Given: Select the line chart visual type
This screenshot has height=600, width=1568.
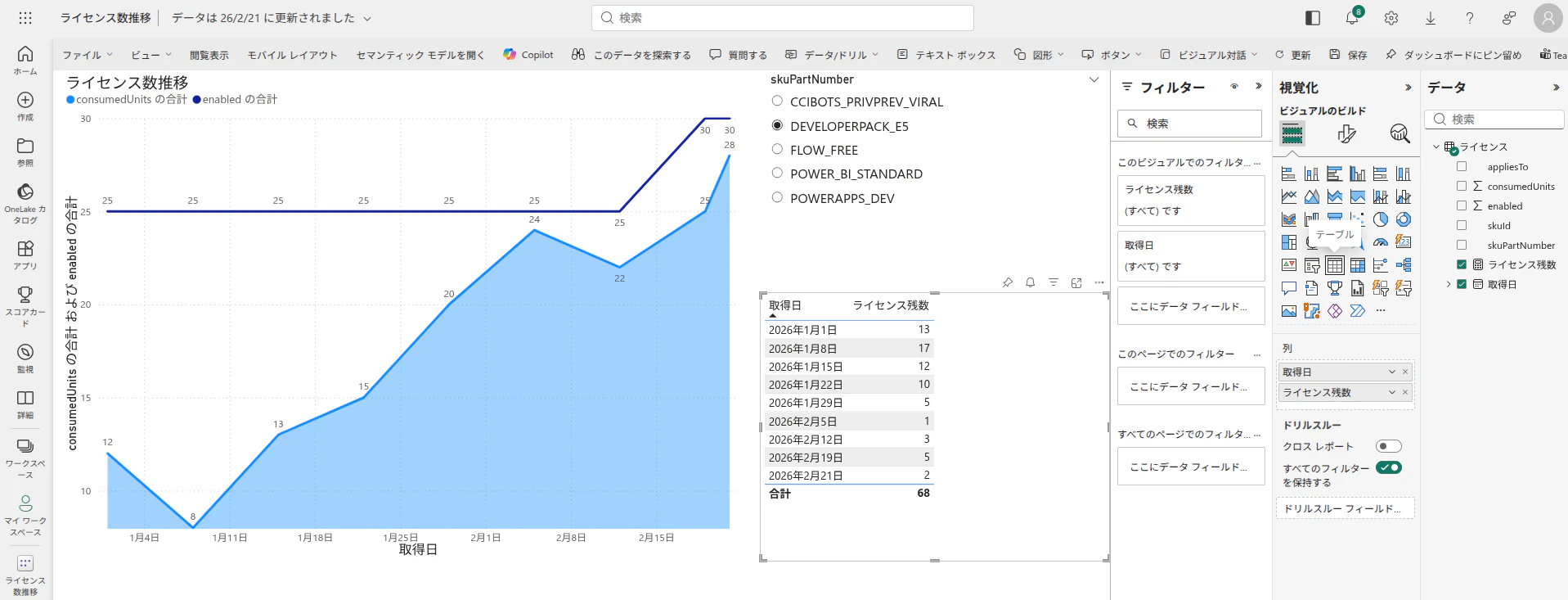Looking at the screenshot, I should (x=1288, y=196).
